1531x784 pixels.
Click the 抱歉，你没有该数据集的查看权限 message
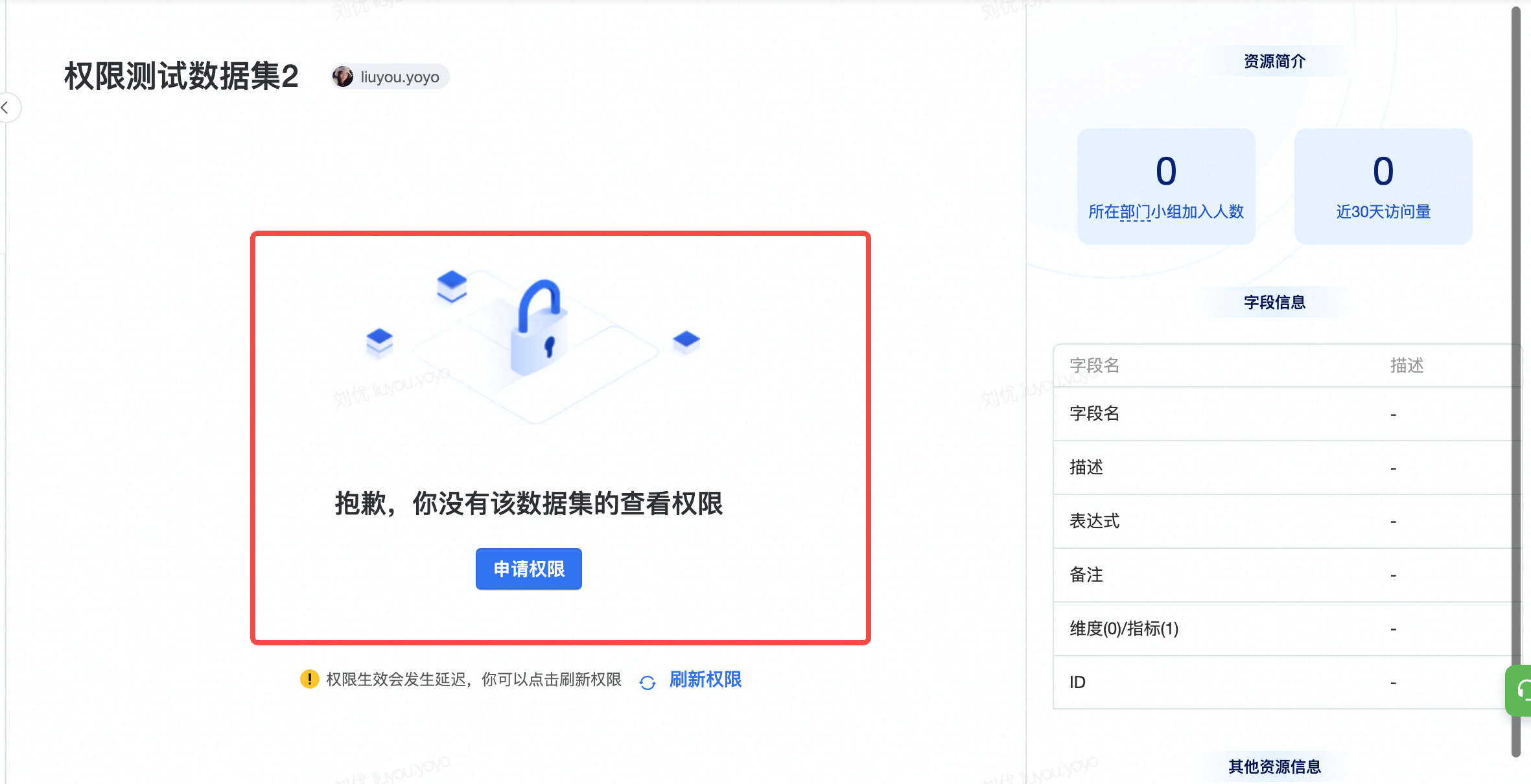[x=529, y=504]
